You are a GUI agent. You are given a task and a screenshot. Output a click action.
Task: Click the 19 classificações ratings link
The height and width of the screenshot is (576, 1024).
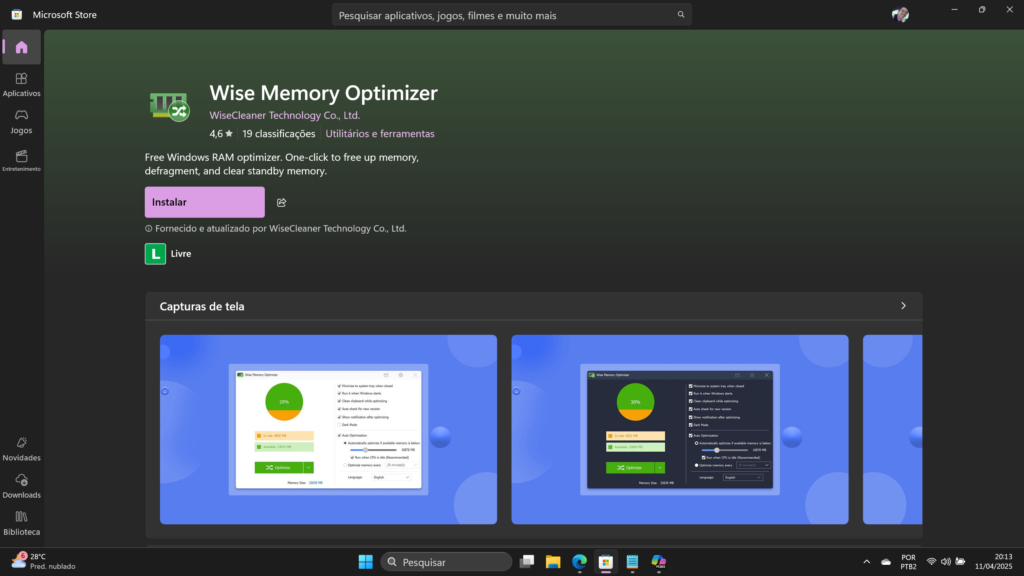pos(278,134)
